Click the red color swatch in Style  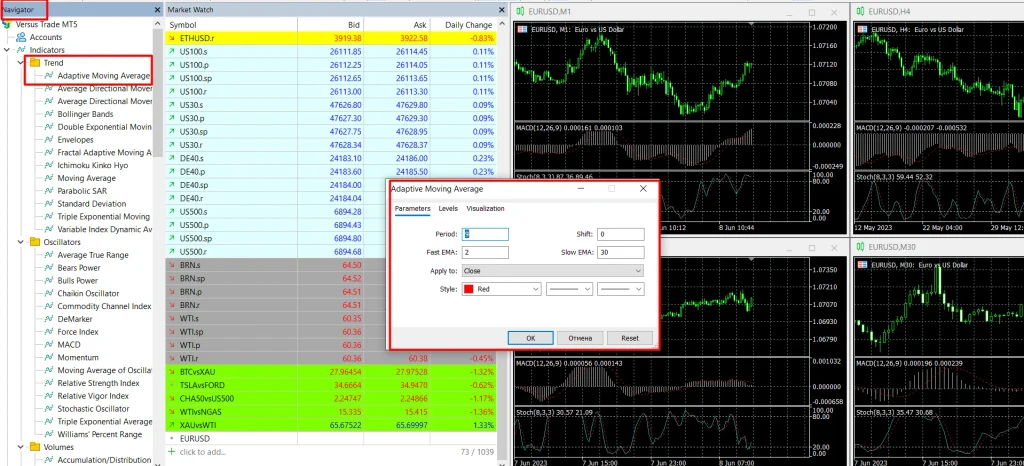(x=469, y=288)
